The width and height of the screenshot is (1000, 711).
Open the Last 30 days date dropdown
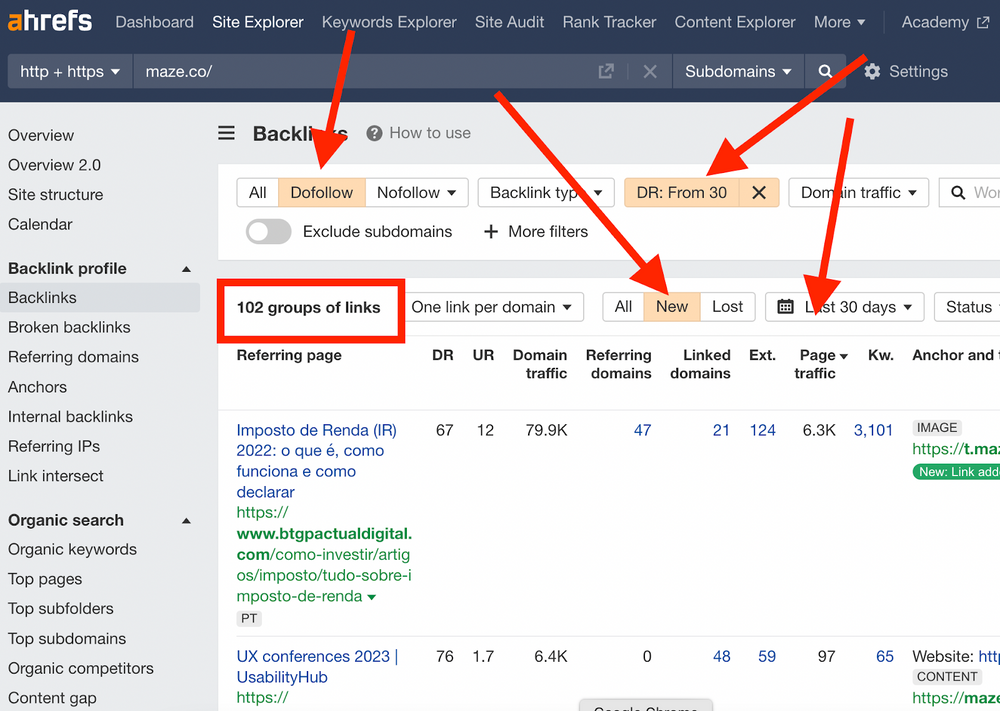pos(845,307)
